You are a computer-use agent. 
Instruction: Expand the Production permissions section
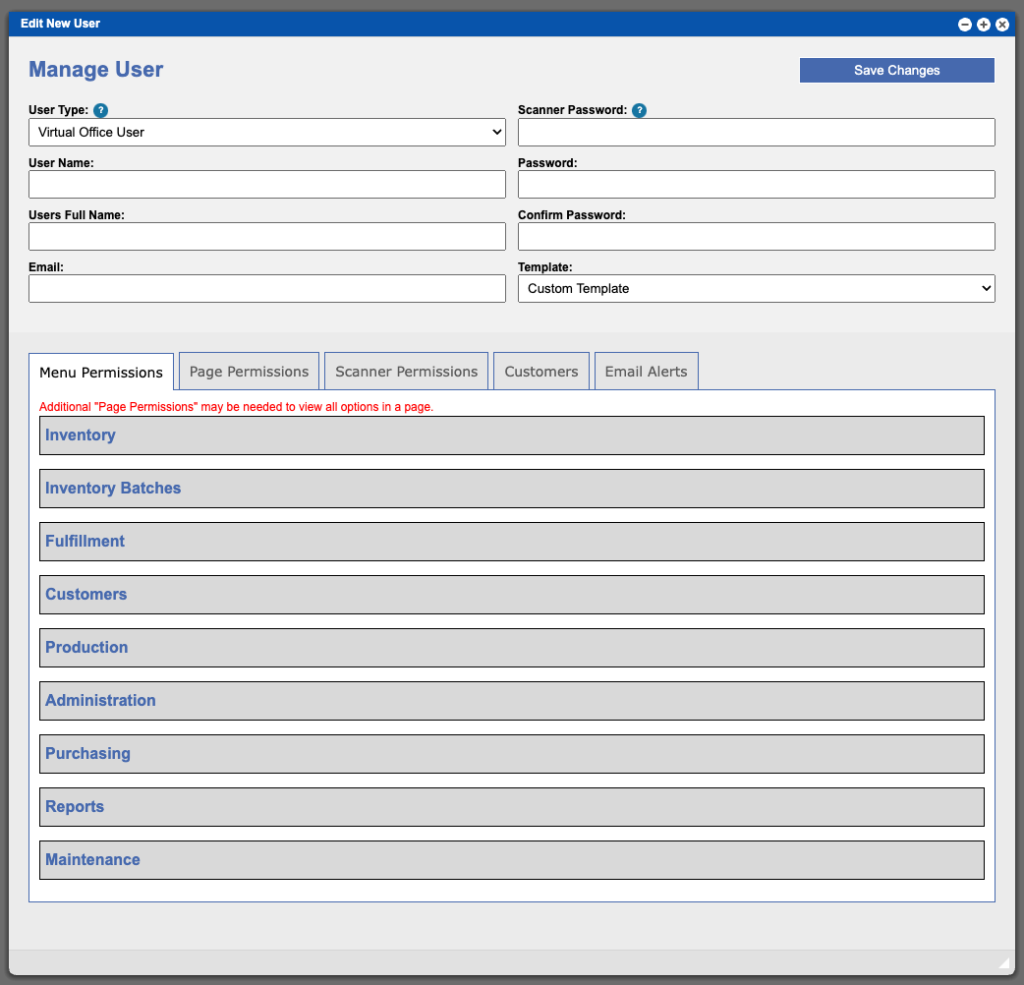point(511,647)
